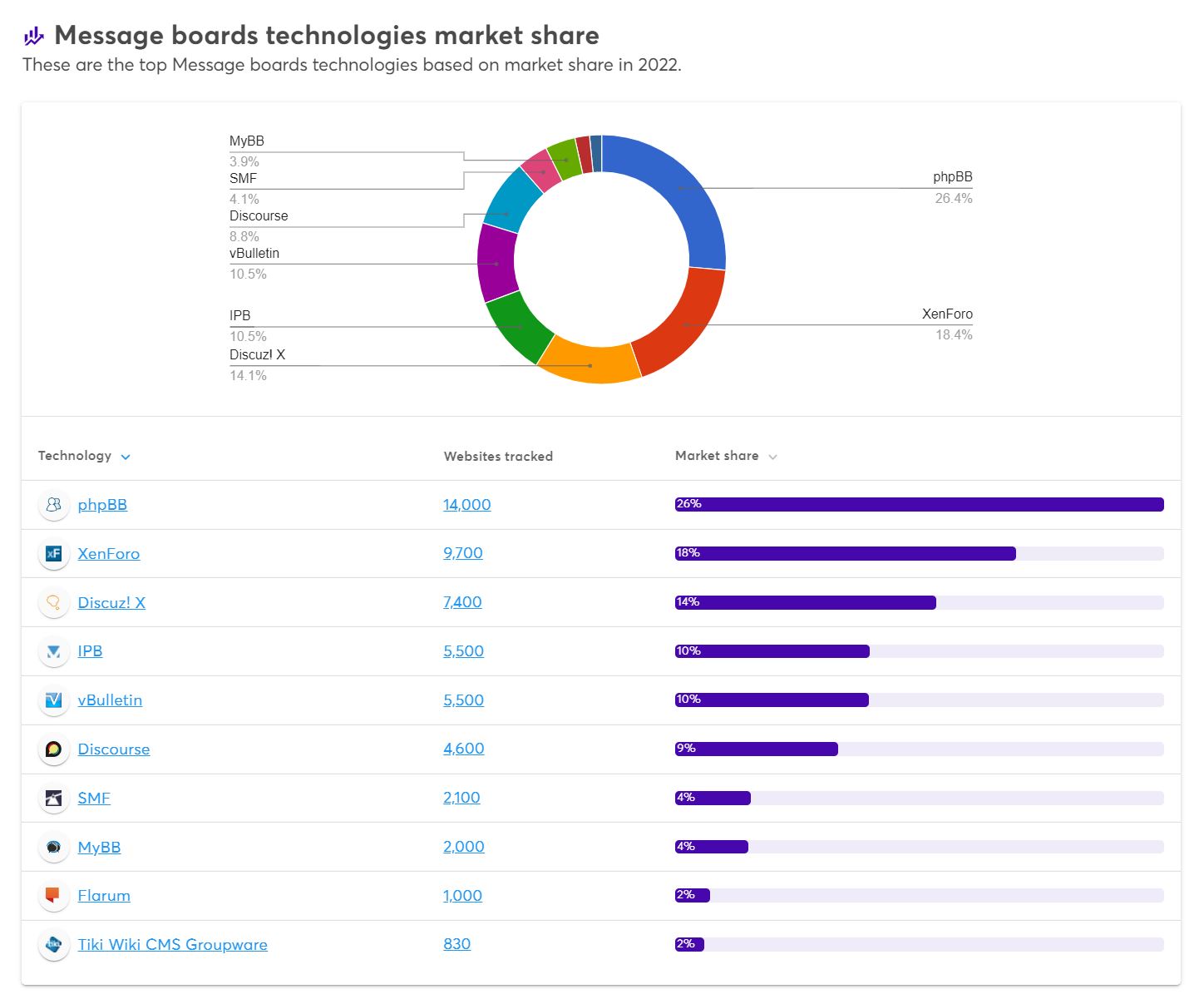Viewport: 1204px width, 999px height.
Task: Click Discourse's 9% market share bar
Action: click(757, 749)
